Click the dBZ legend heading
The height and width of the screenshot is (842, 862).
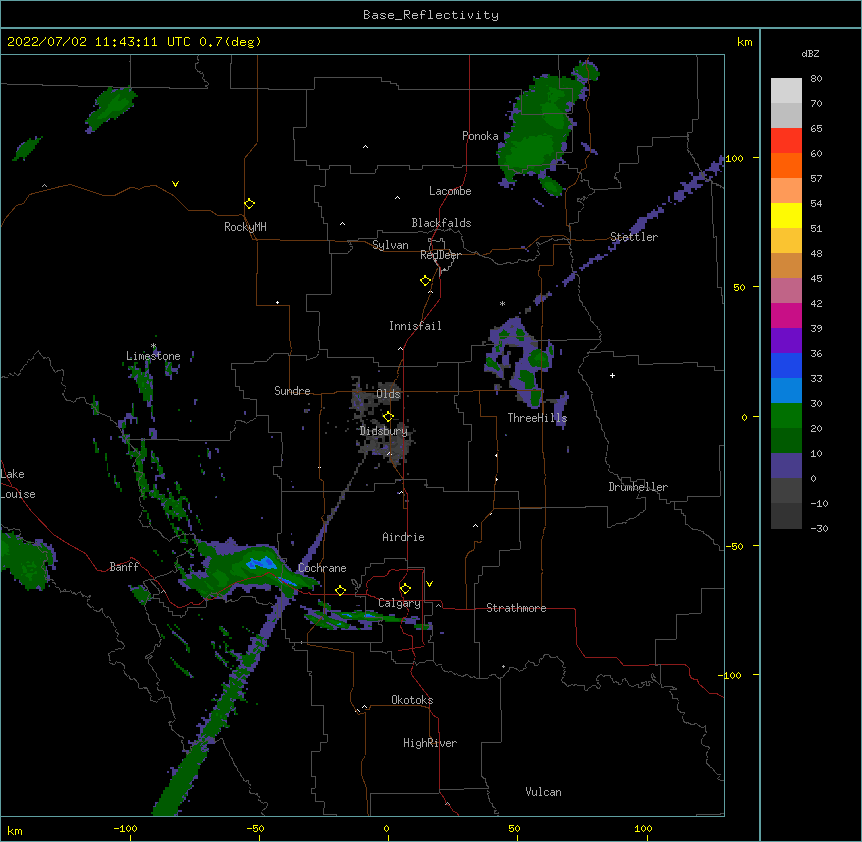(x=810, y=54)
